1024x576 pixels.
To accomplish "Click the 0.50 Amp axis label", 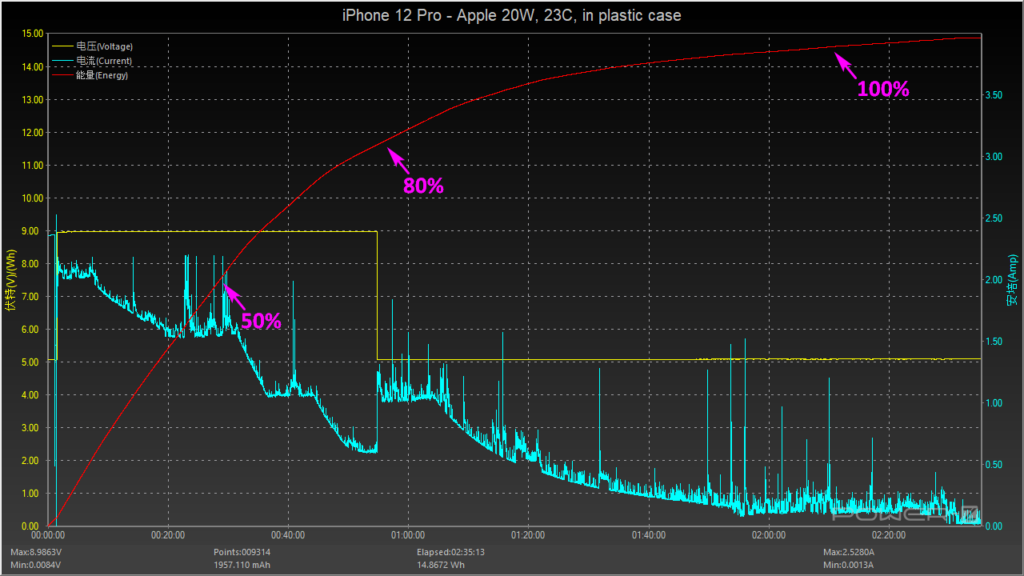I will click(x=993, y=464).
